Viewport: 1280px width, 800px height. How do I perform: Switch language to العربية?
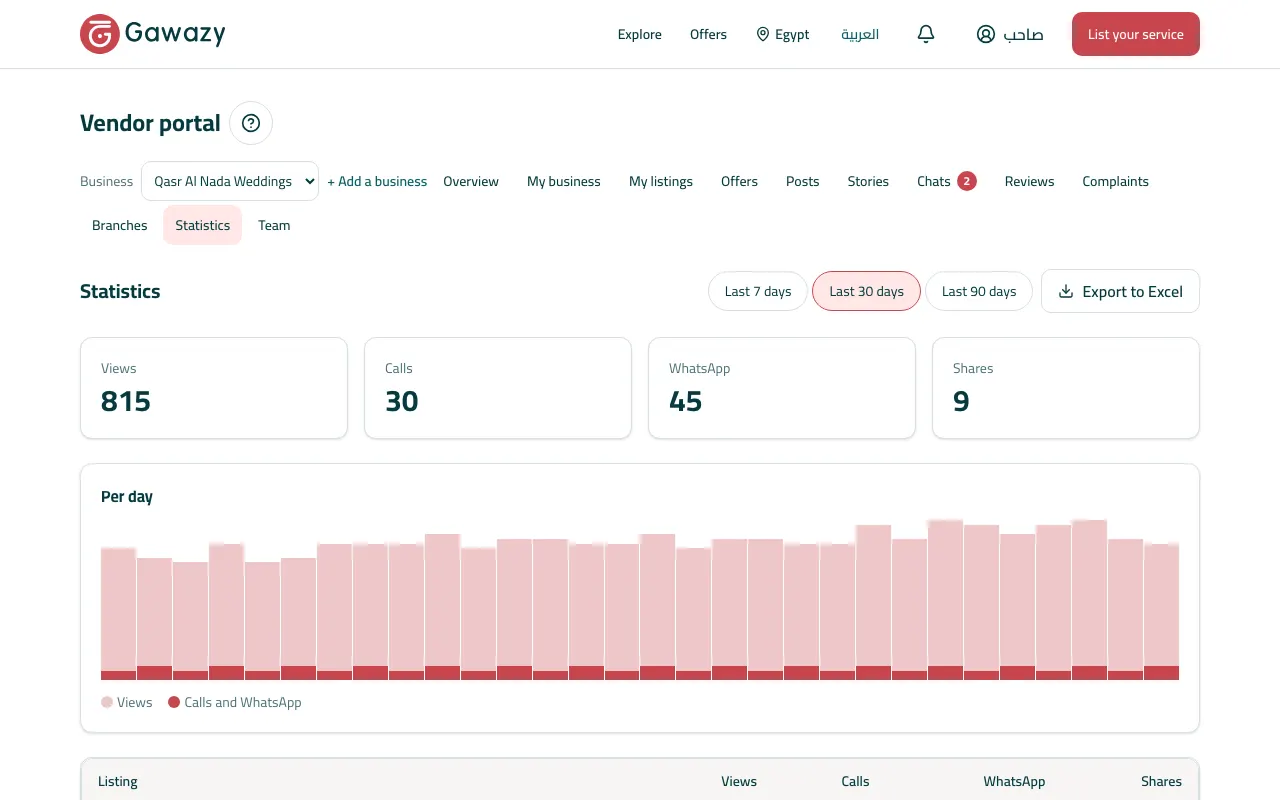(860, 34)
